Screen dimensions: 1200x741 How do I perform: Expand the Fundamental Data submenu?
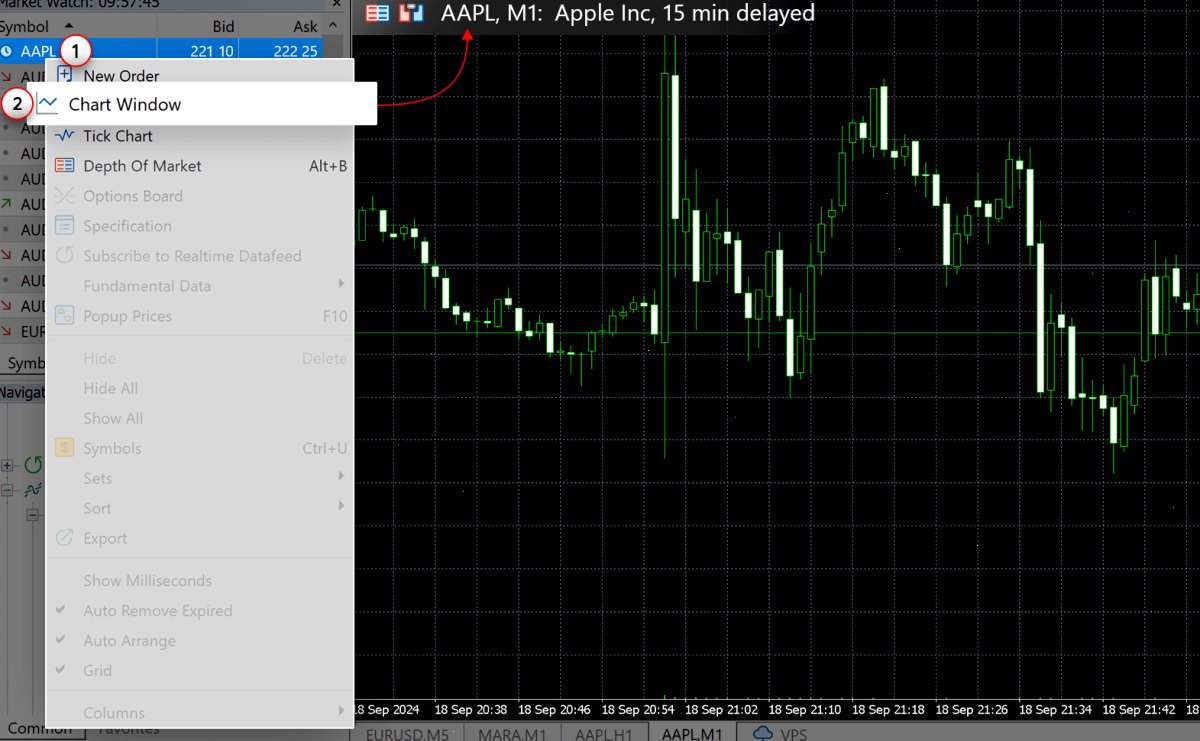point(200,286)
